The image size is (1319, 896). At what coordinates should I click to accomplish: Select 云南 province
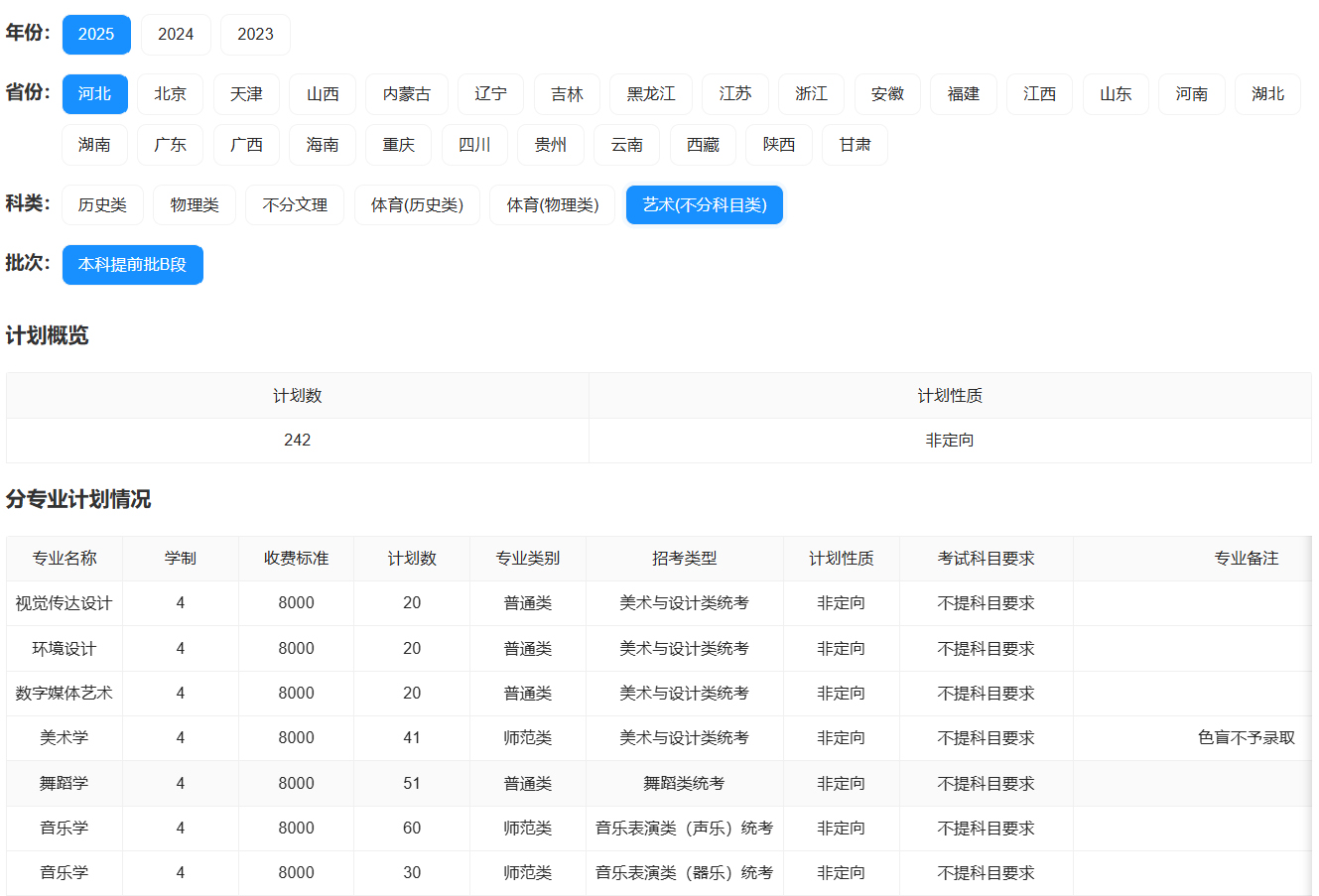click(627, 145)
